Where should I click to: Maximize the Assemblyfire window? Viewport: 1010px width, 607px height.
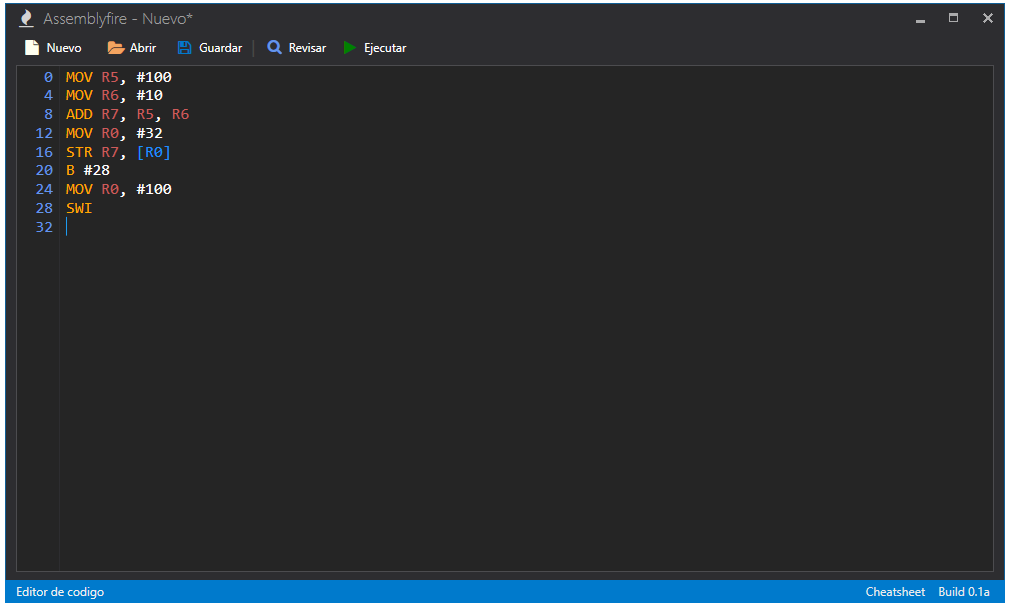tap(953, 18)
